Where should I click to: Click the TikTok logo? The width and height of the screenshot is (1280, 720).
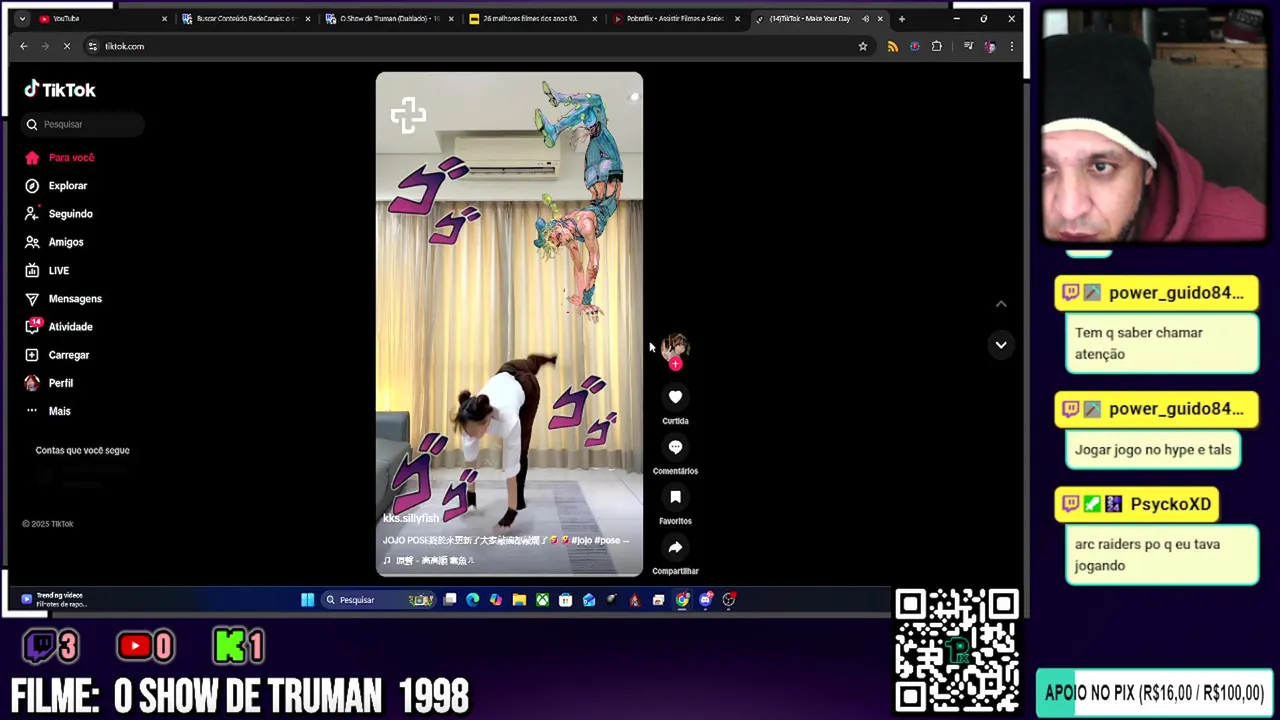(x=60, y=90)
